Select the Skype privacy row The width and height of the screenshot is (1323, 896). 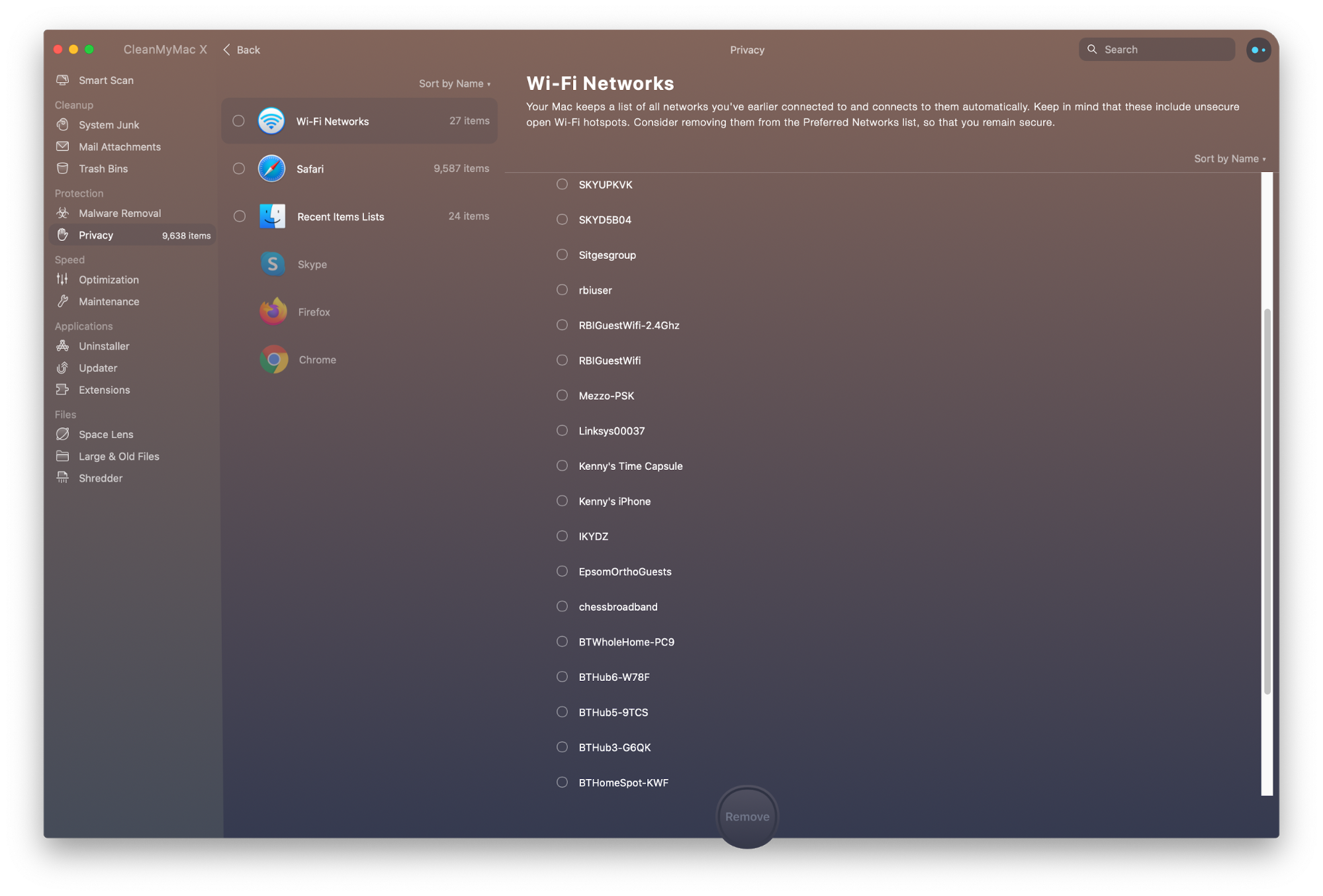tap(359, 264)
